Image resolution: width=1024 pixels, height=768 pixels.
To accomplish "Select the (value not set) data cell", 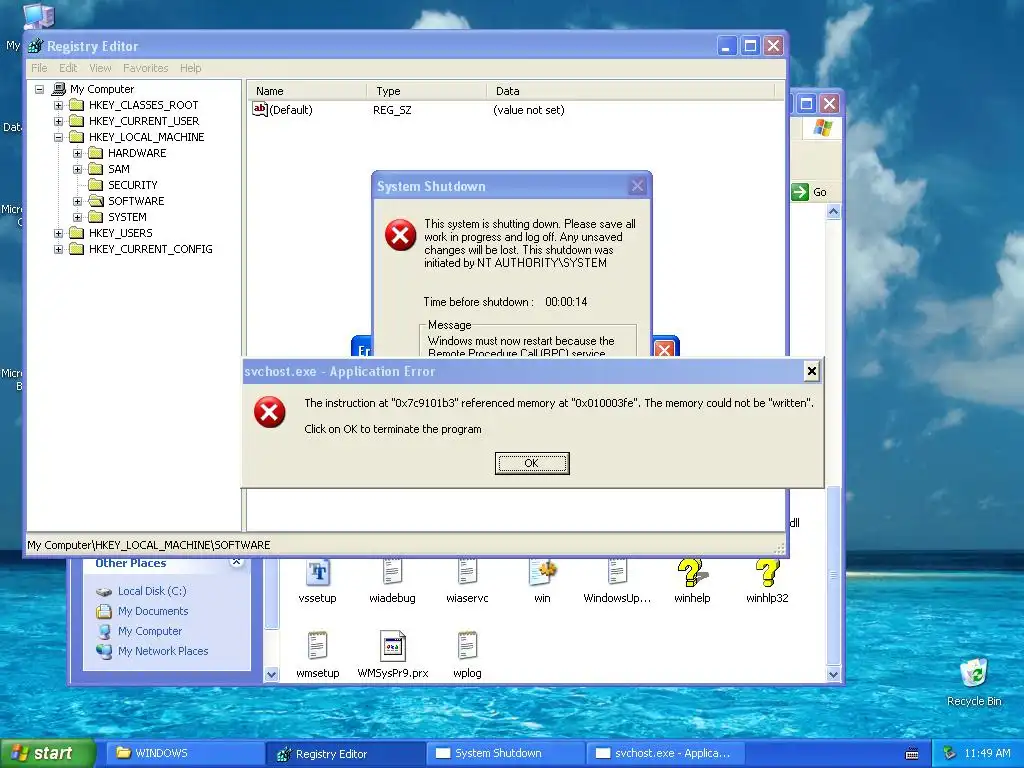I will pyautogui.click(x=529, y=110).
